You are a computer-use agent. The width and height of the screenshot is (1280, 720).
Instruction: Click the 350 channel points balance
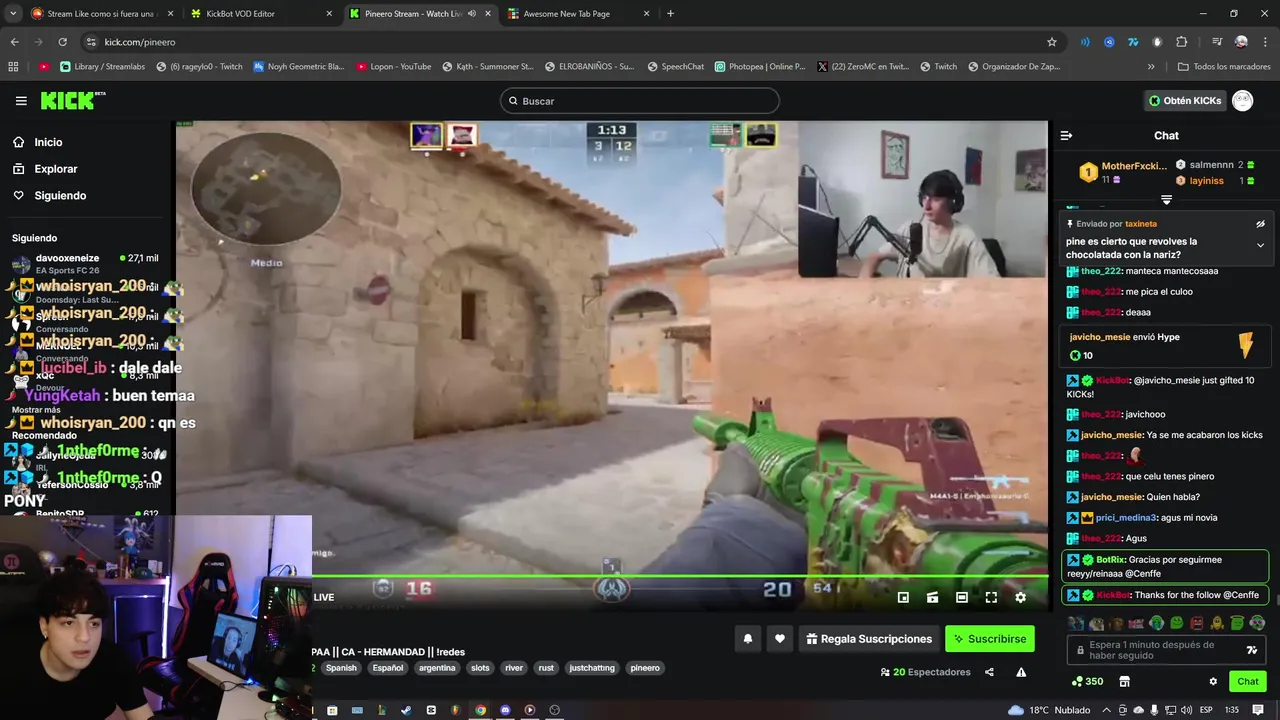(1087, 681)
